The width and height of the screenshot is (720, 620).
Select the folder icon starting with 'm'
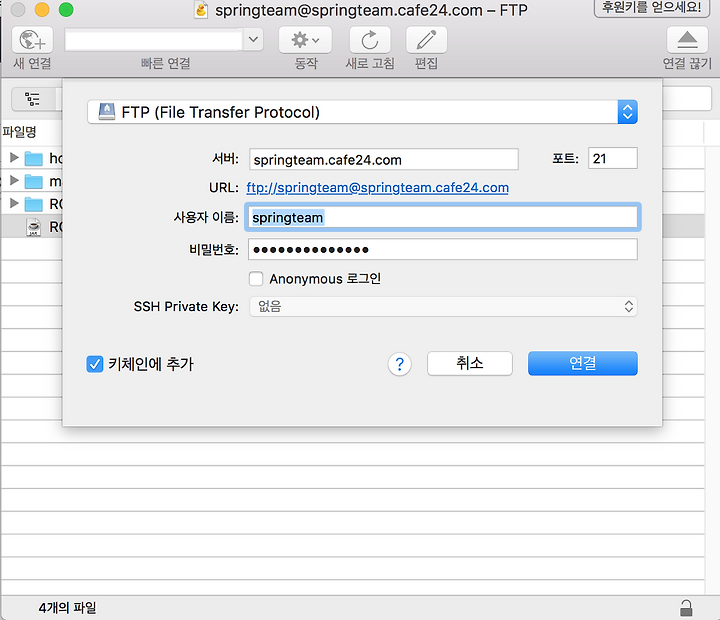34,181
